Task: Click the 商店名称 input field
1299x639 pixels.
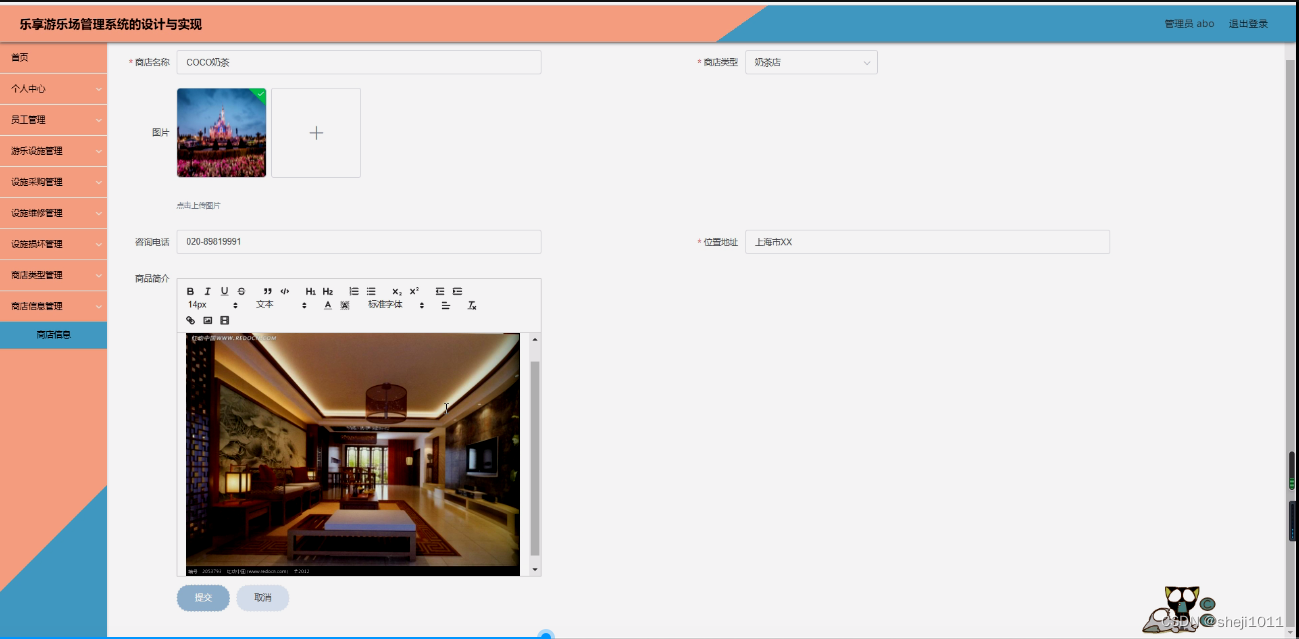Action: point(357,61)
